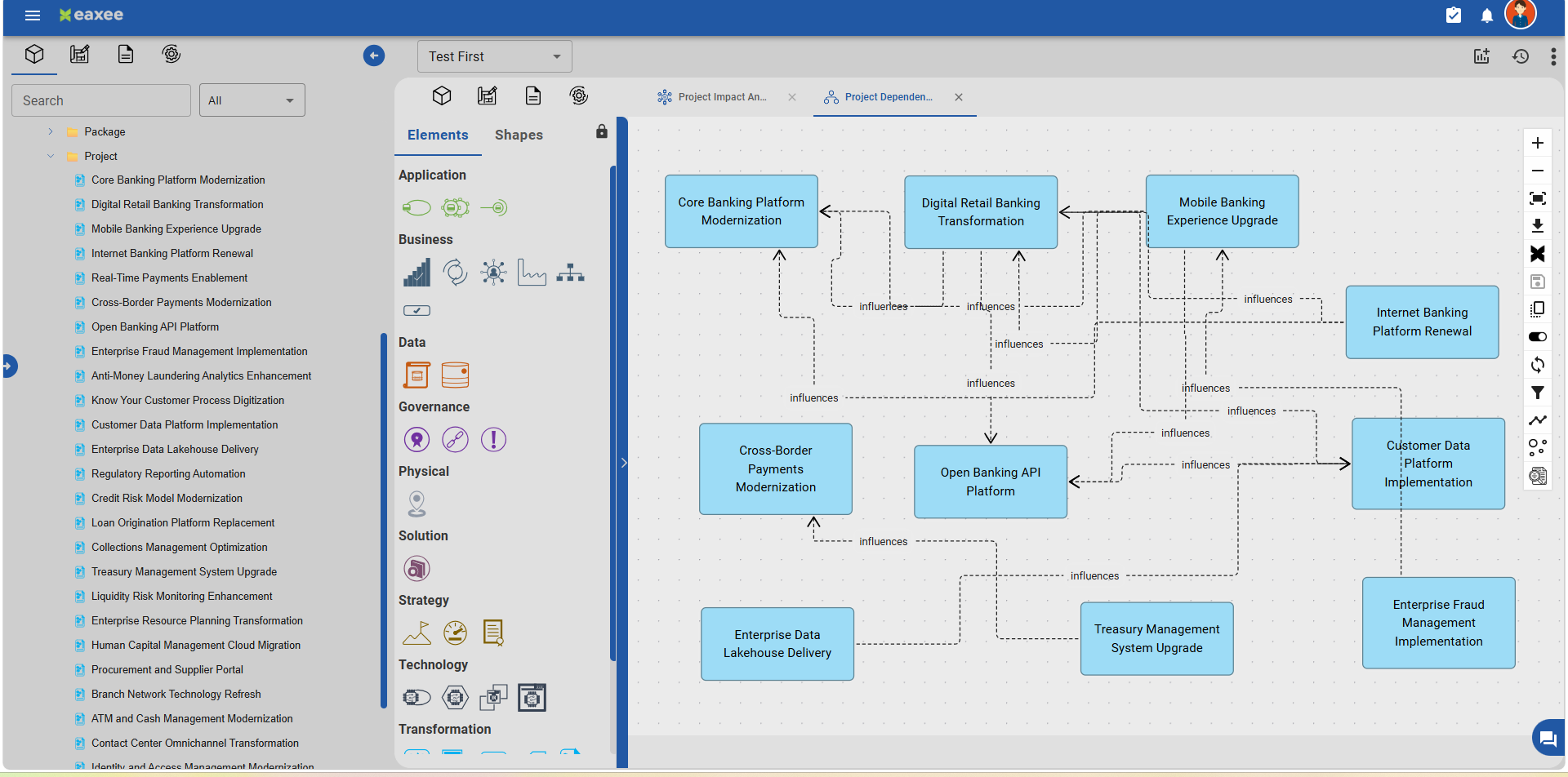
Task: Close the Project Dependency tab
Action: [x=959, y=97]
